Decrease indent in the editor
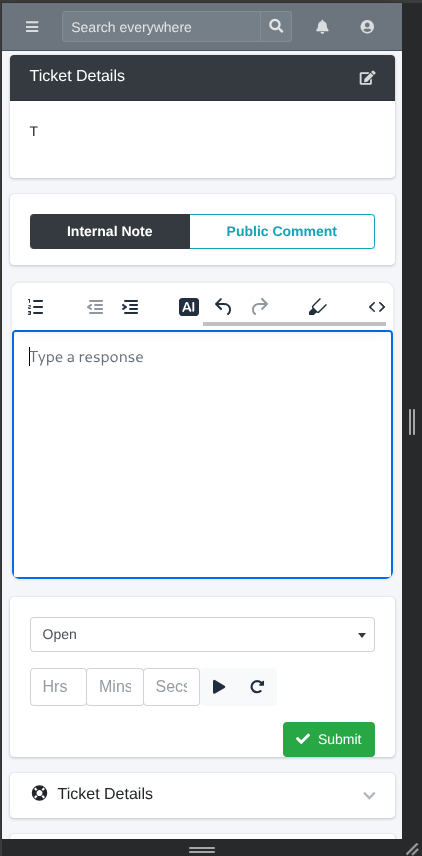Screen dimensions: 422x856 pyautogui.click(x=96, y=307)
